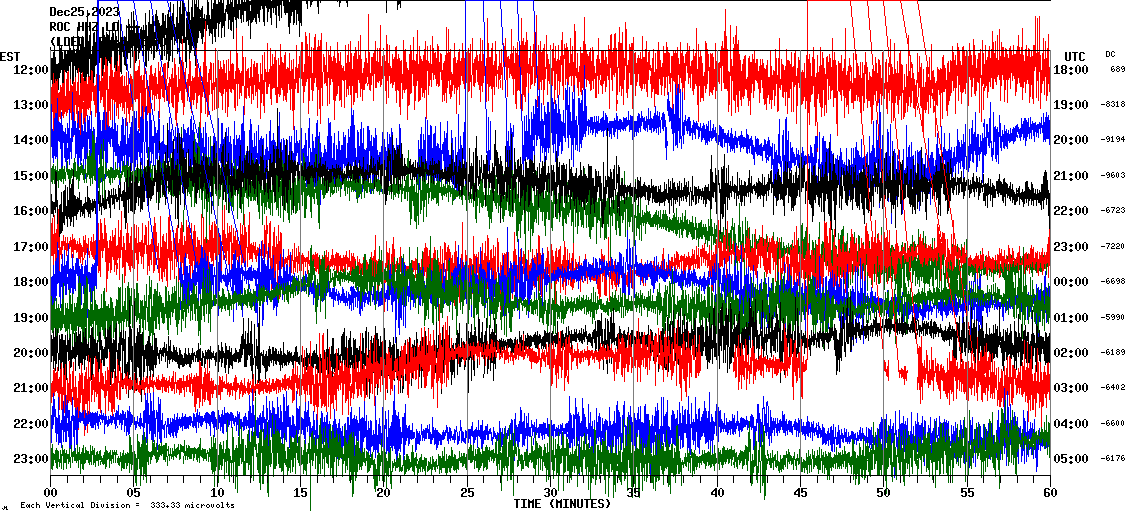Pick the 20:00 EST row label
Viewport: 1130px width, 519px height.
[31, 353]
